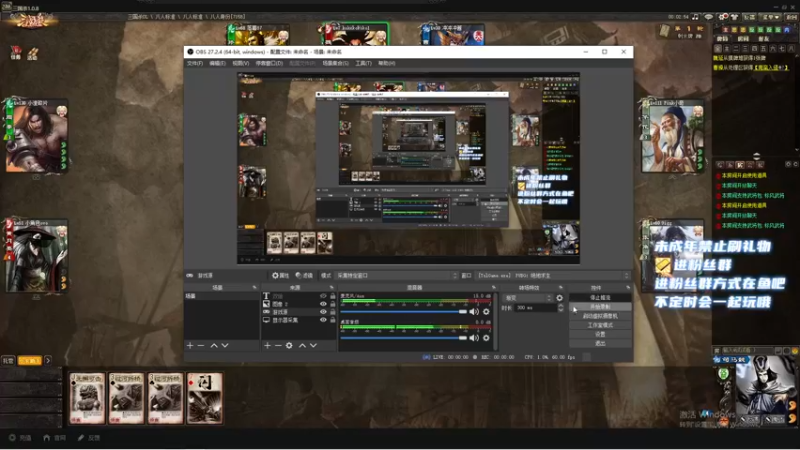Lock the 显示器采集 source padlock
The image size is (800, 450).
pyautogui.click(x=333, y=320)
